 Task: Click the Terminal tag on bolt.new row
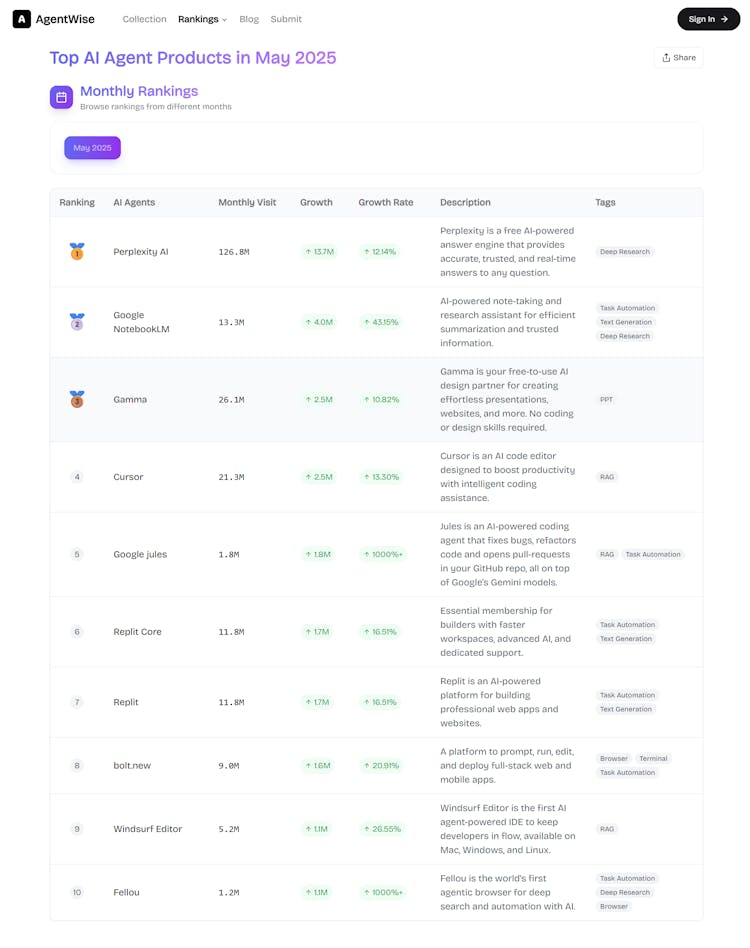tap(653, 758)
